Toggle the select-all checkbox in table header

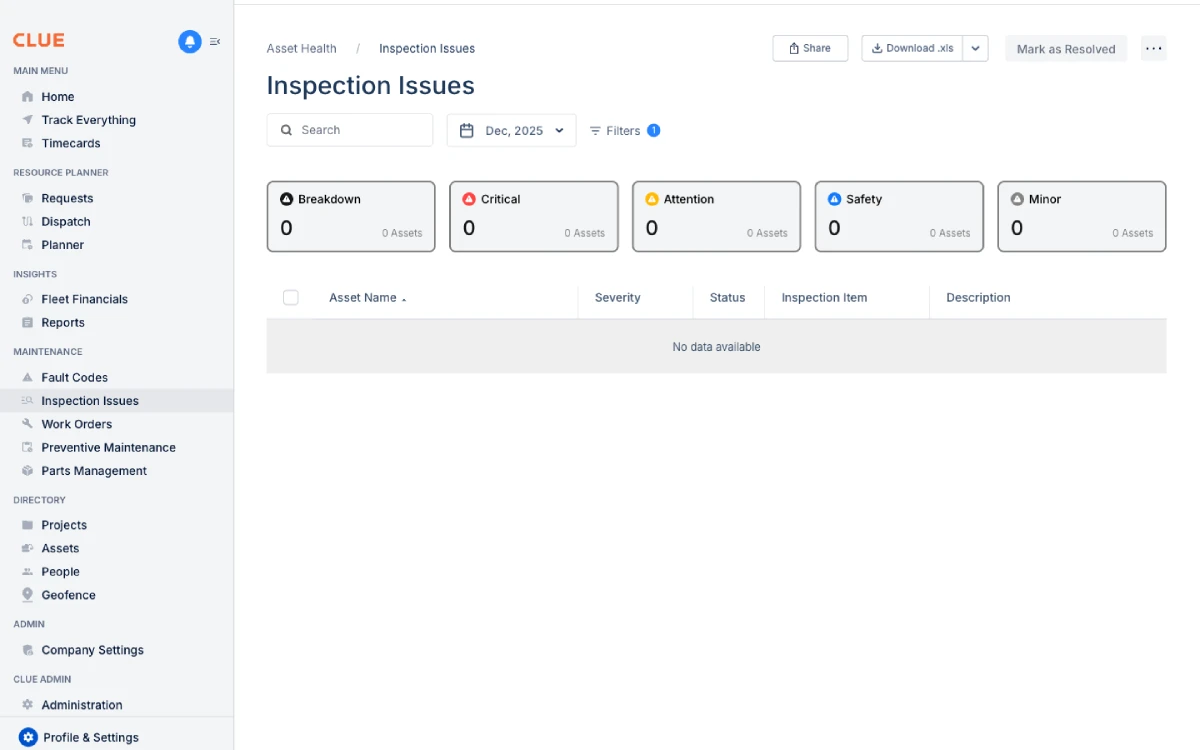[x=291, y=297]
